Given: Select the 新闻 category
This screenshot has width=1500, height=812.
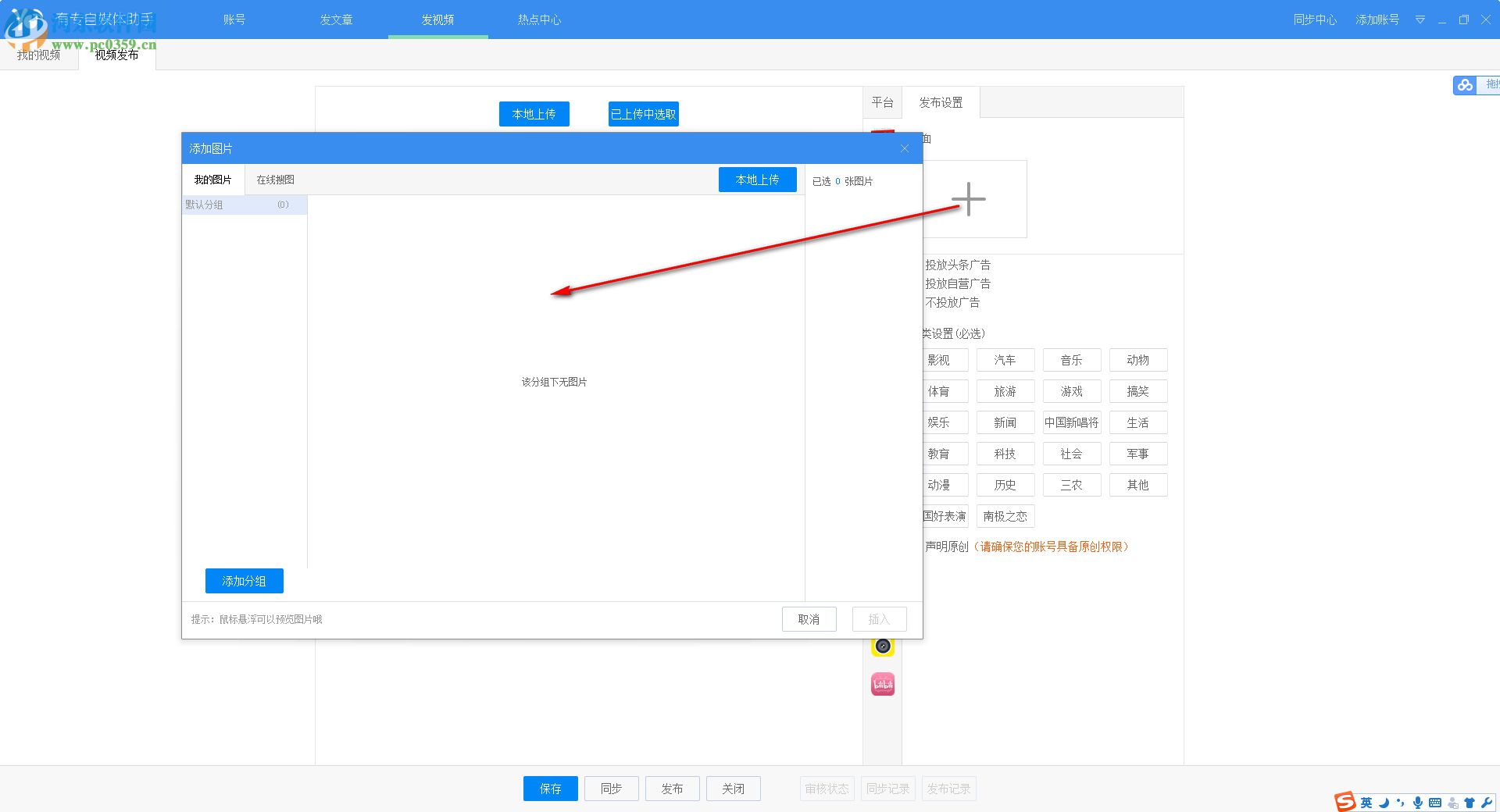Looking at the screenshot, I should pos(1005,422).
